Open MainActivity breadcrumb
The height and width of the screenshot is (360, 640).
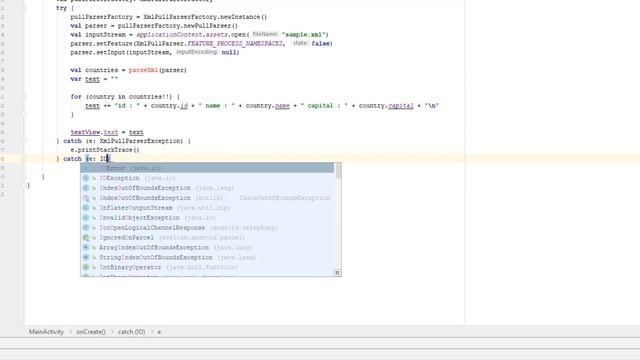click(x=46, y=332)
